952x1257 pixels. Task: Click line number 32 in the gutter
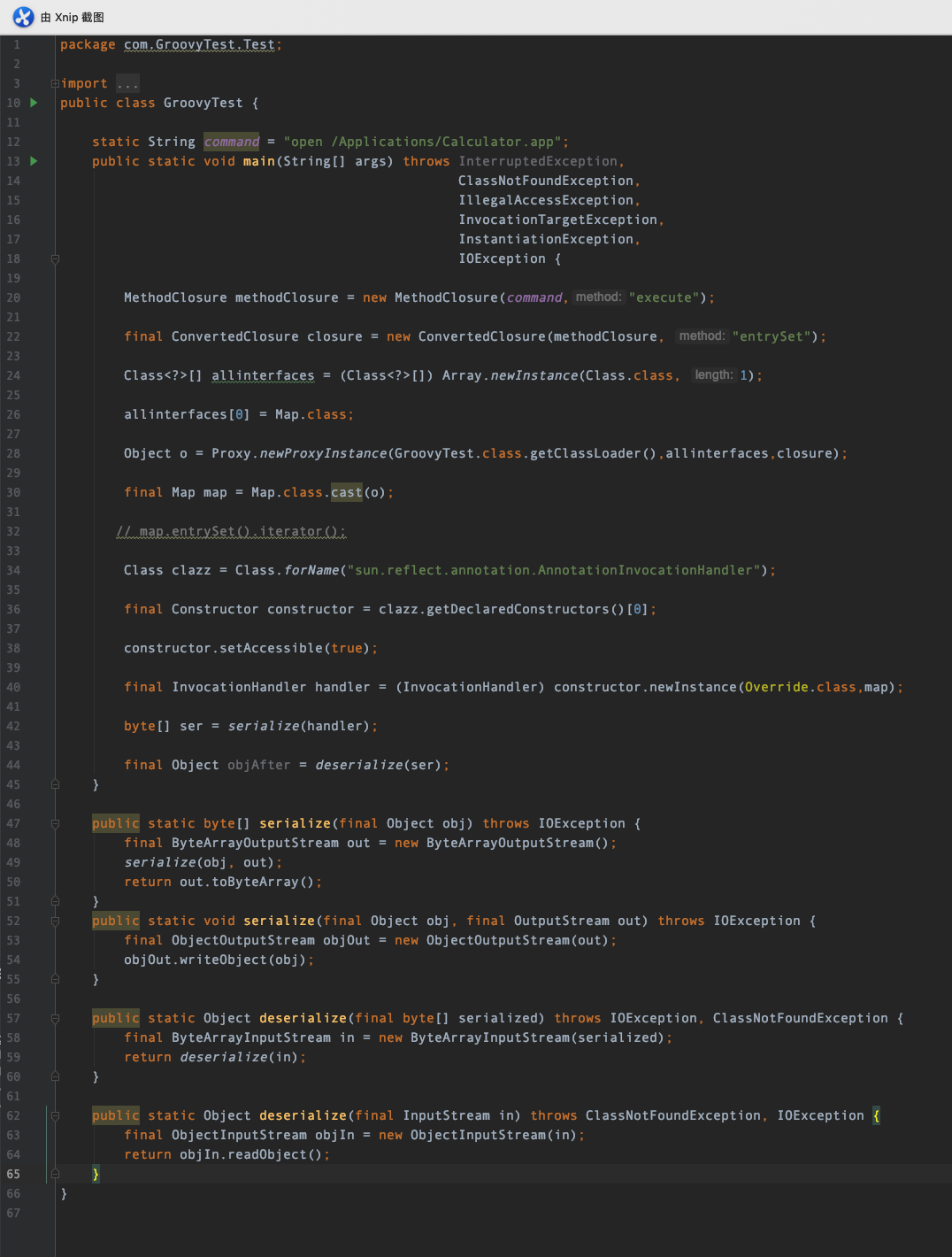(x=13, y=531)
